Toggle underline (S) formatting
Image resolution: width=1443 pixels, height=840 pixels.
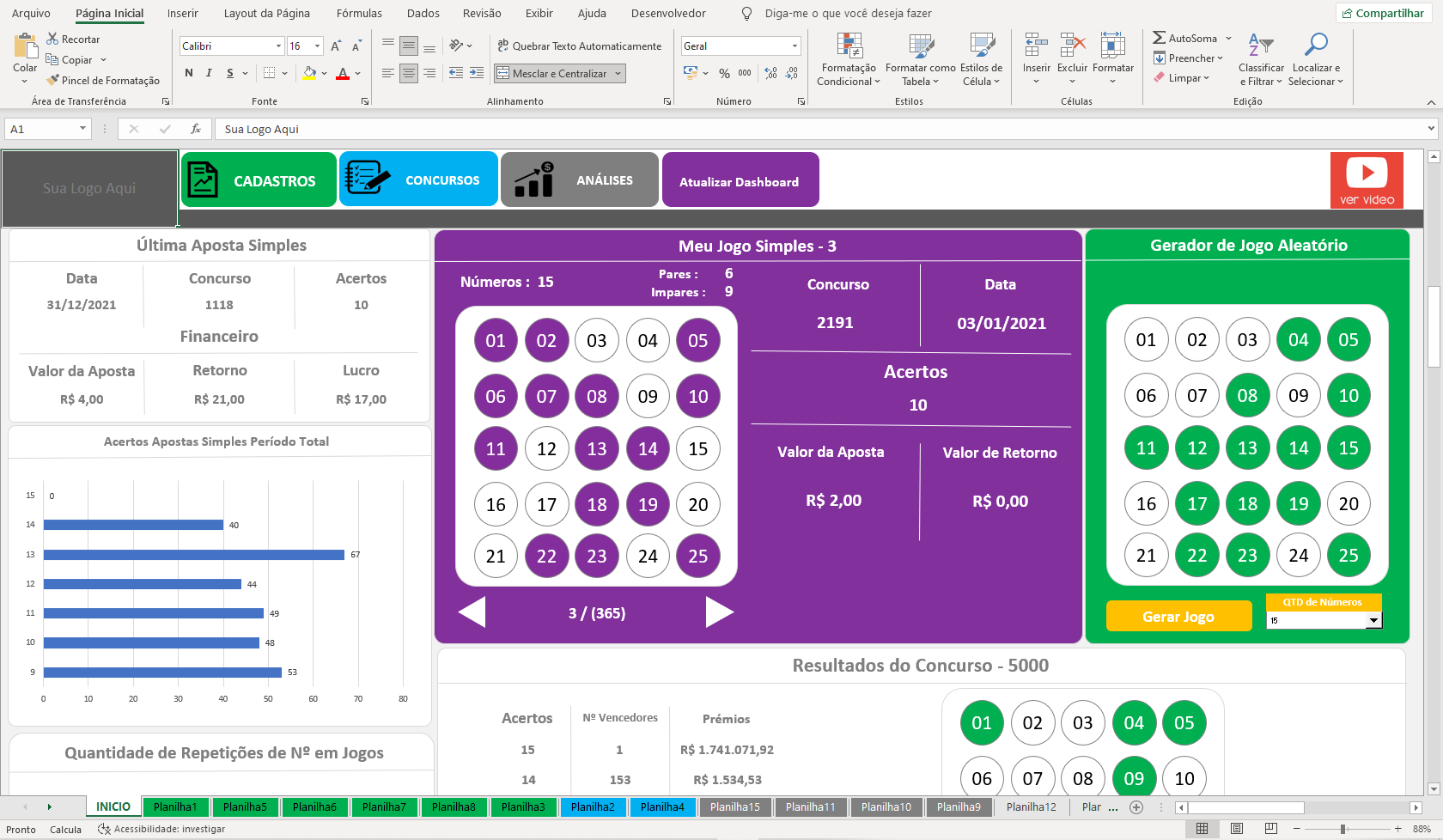click(x=229, y=73)
